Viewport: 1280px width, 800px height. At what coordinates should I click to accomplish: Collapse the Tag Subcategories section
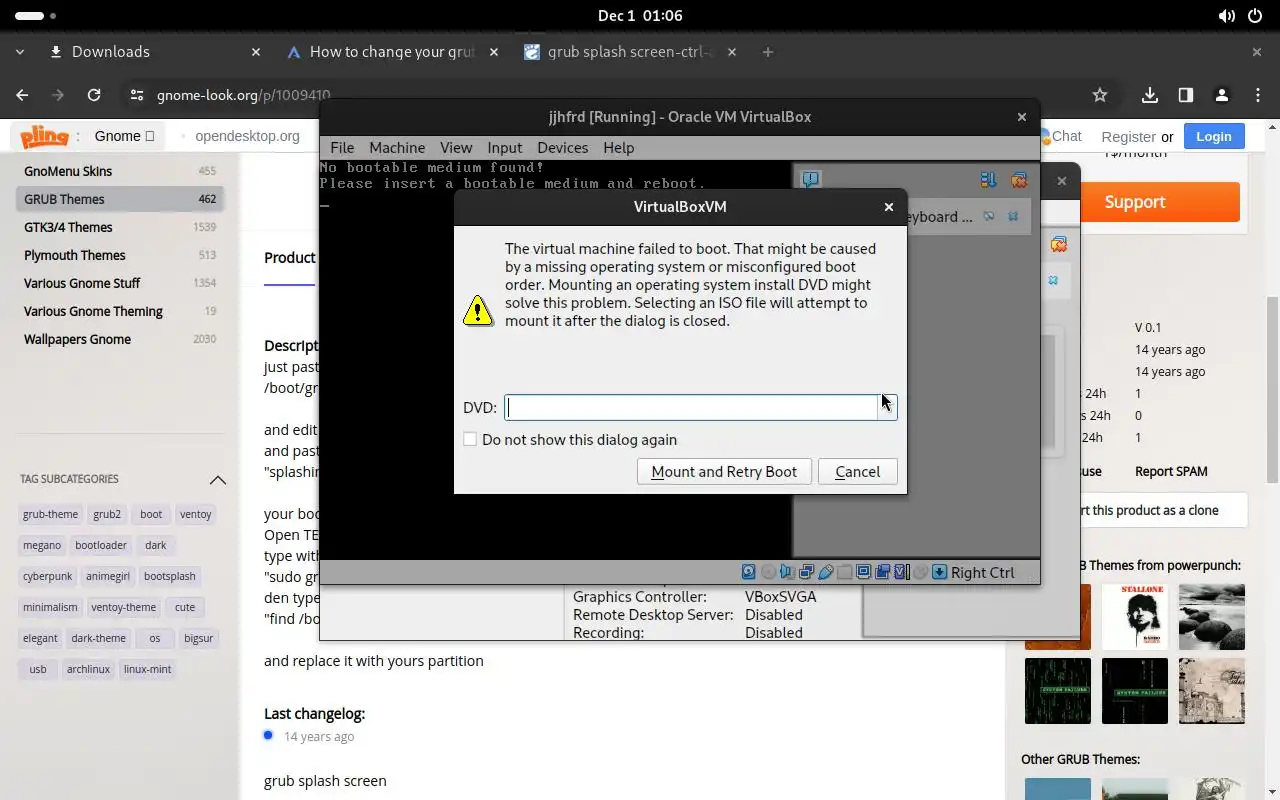tap(217, 479)
